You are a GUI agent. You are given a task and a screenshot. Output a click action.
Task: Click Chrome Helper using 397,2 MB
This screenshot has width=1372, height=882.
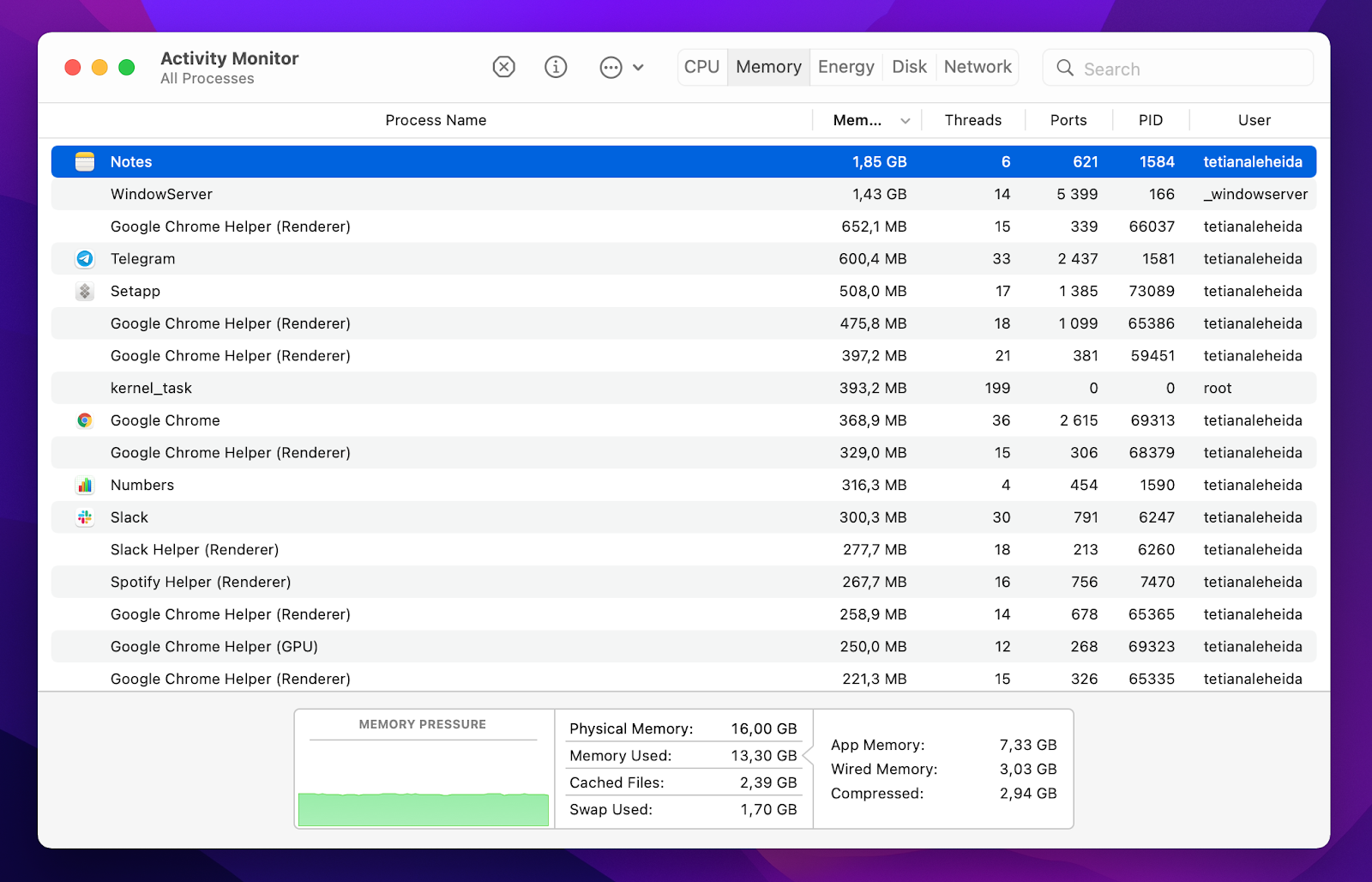(683, 355)
